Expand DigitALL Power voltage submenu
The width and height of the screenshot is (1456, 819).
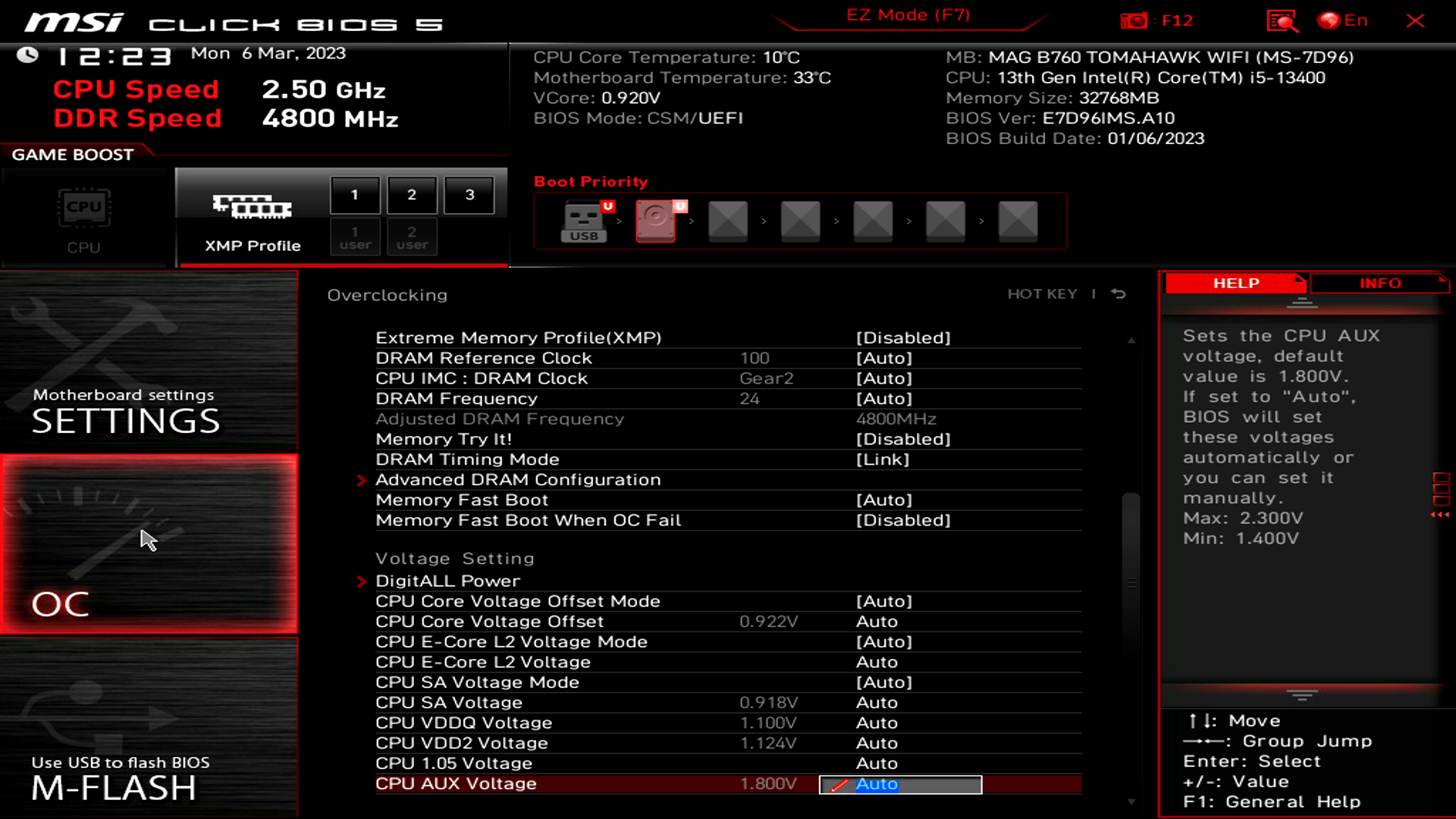(448, 580)
